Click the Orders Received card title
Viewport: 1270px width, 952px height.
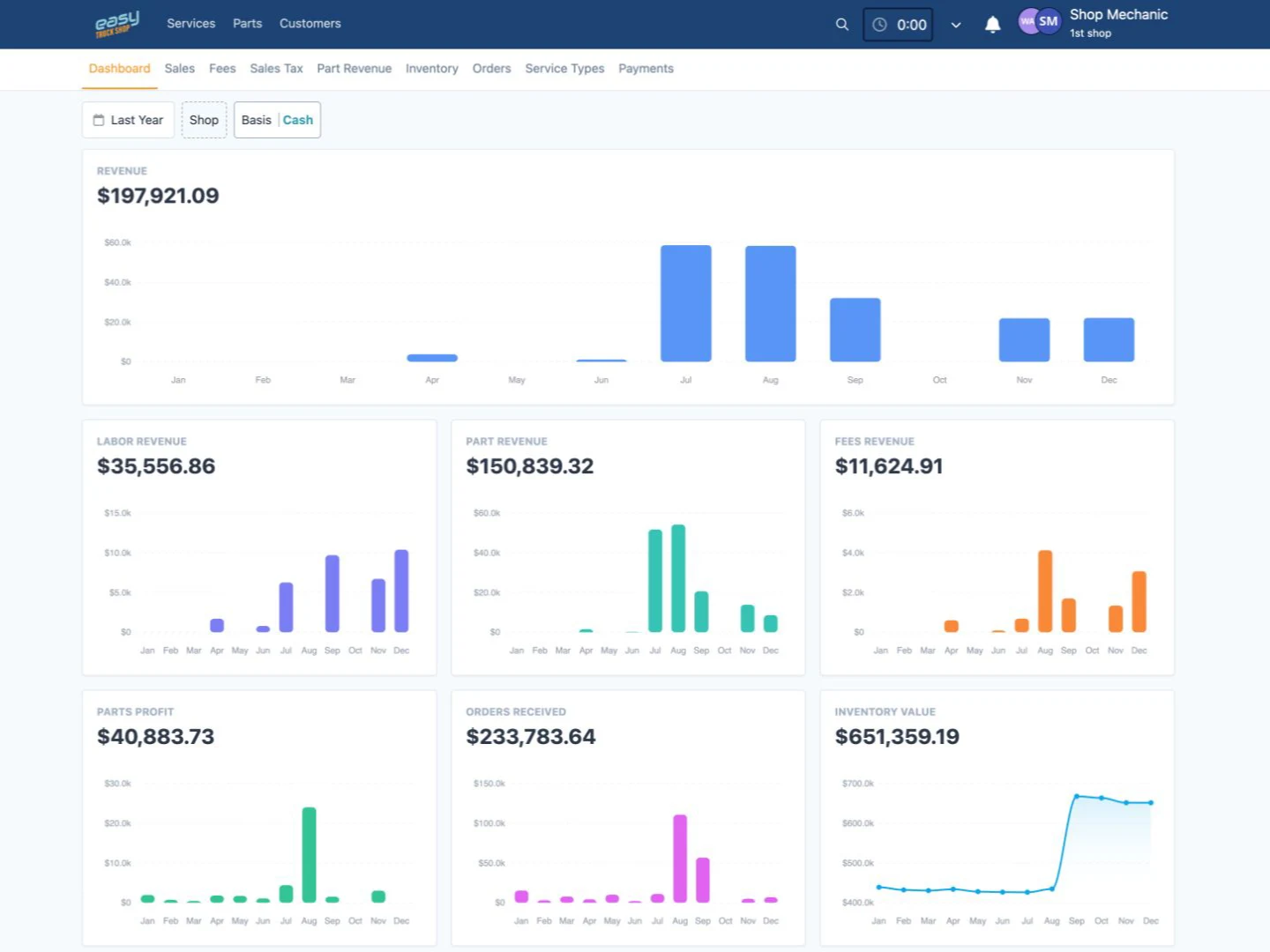pos(516,712)
